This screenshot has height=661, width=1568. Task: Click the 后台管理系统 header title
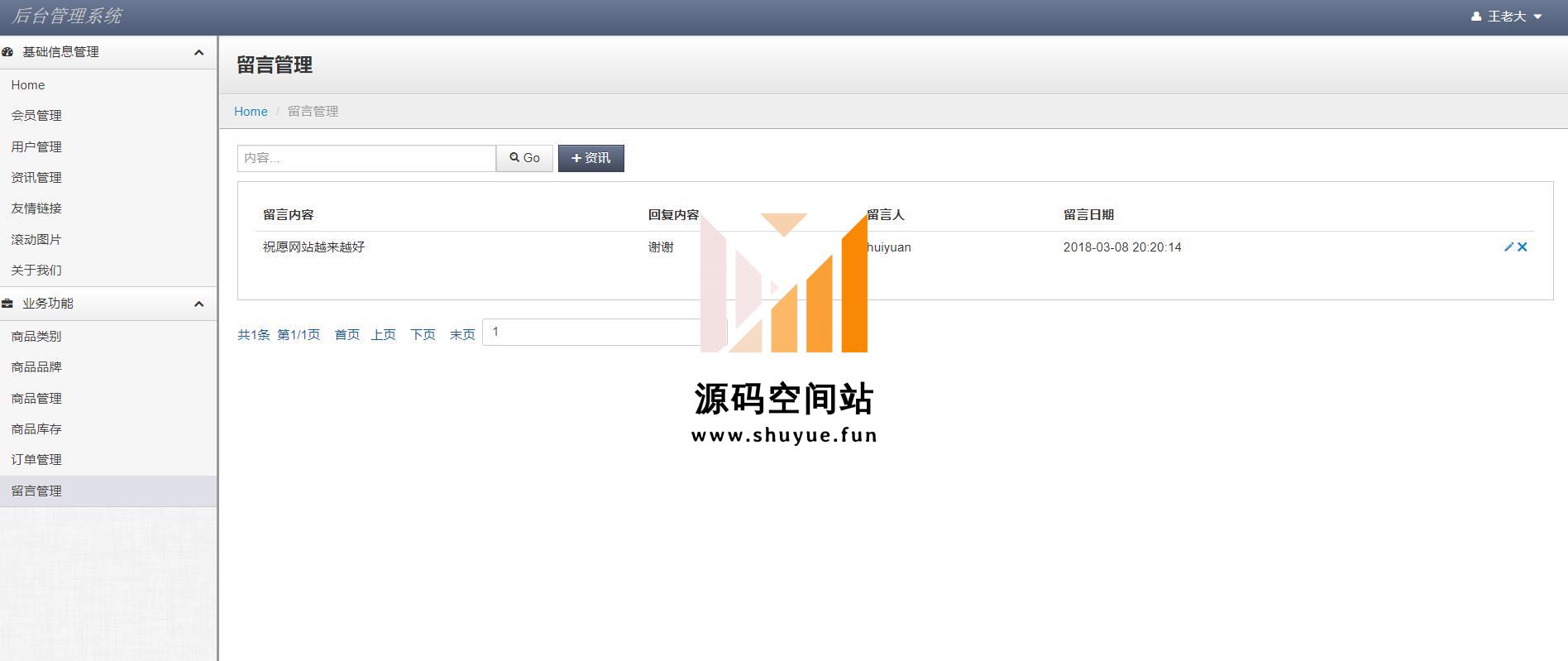[x=67, y=16]
